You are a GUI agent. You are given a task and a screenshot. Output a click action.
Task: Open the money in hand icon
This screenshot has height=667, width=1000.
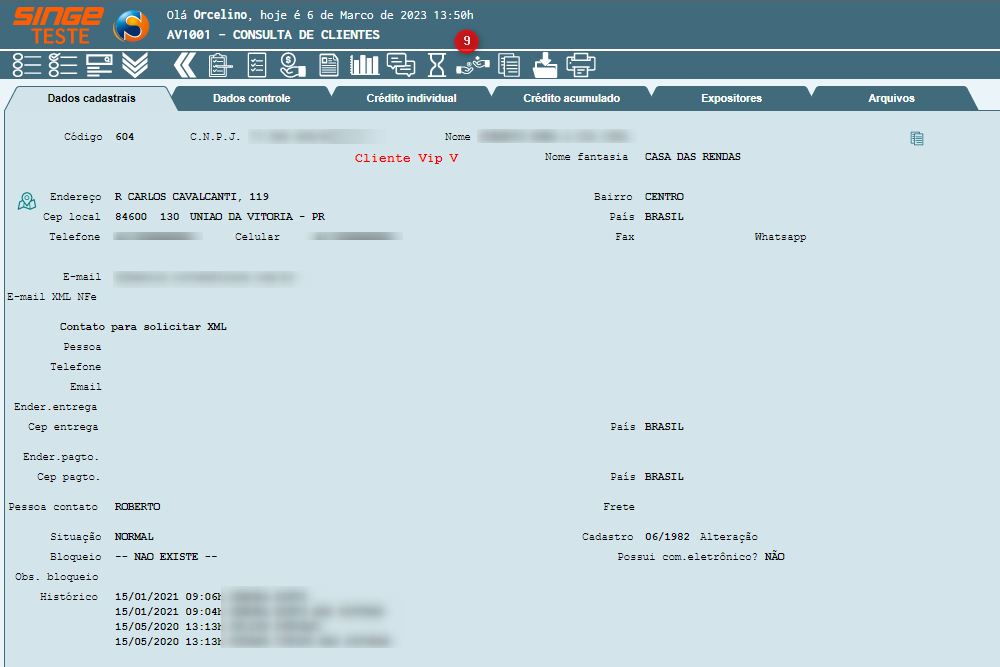(x=293, y=66)
